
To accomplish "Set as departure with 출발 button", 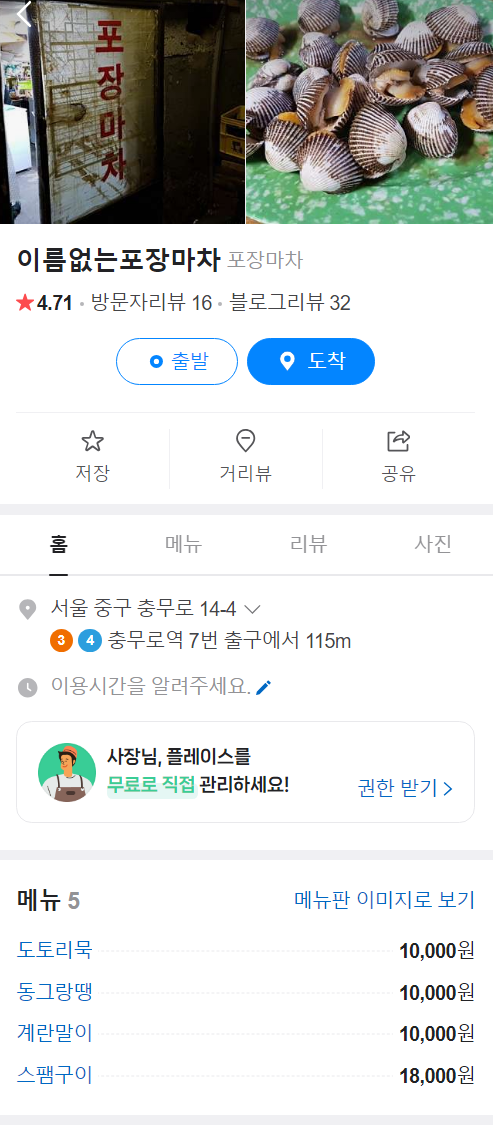I will pos(177,361).
